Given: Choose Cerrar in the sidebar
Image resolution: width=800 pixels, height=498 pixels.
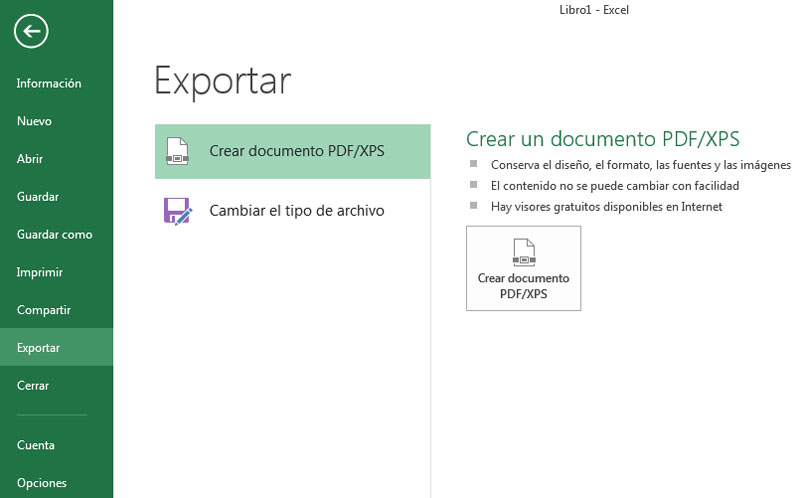Looking at the screenshot, I should [x=33, y=385].
